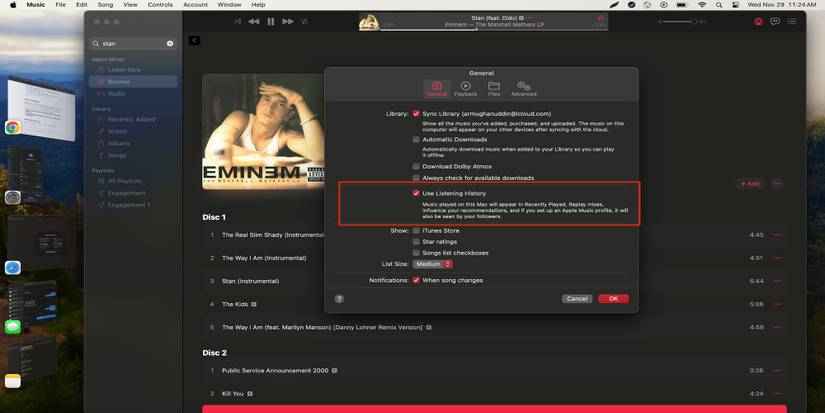Viewport: 825px width, 413px height.
Task: Cancel the preferences dialog
Action: pyautogui.click(x=577, y=299)
